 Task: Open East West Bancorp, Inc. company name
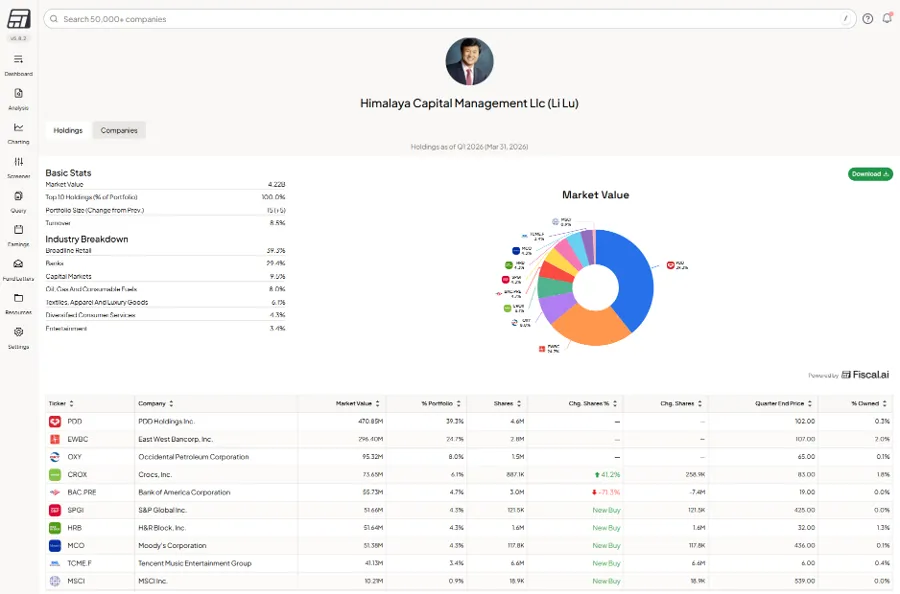[175, 439]
